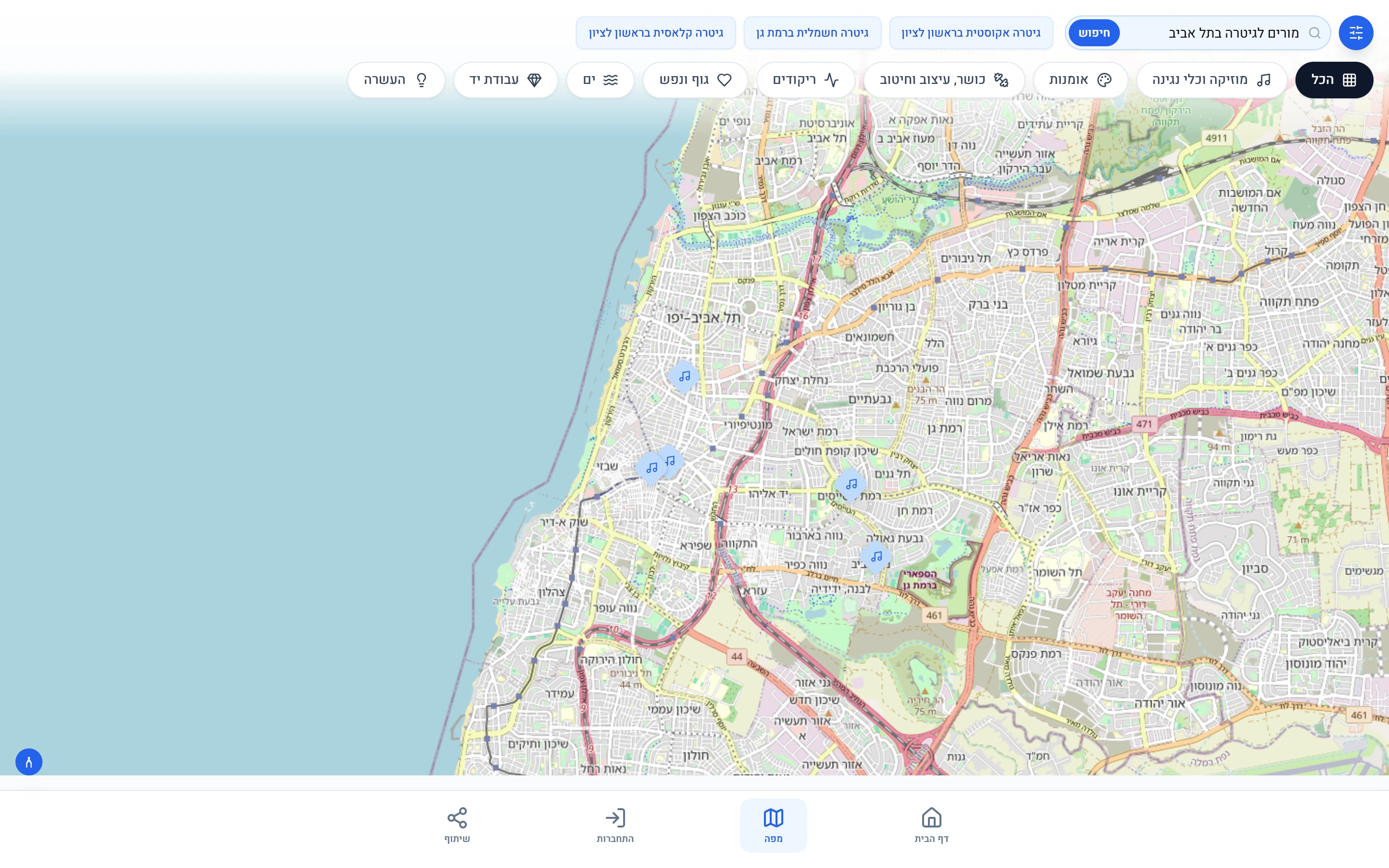The width and height of the screenshot is (1389, 868).
Task: Click the סביון label on map
Action: click(x=1255, y=569)
